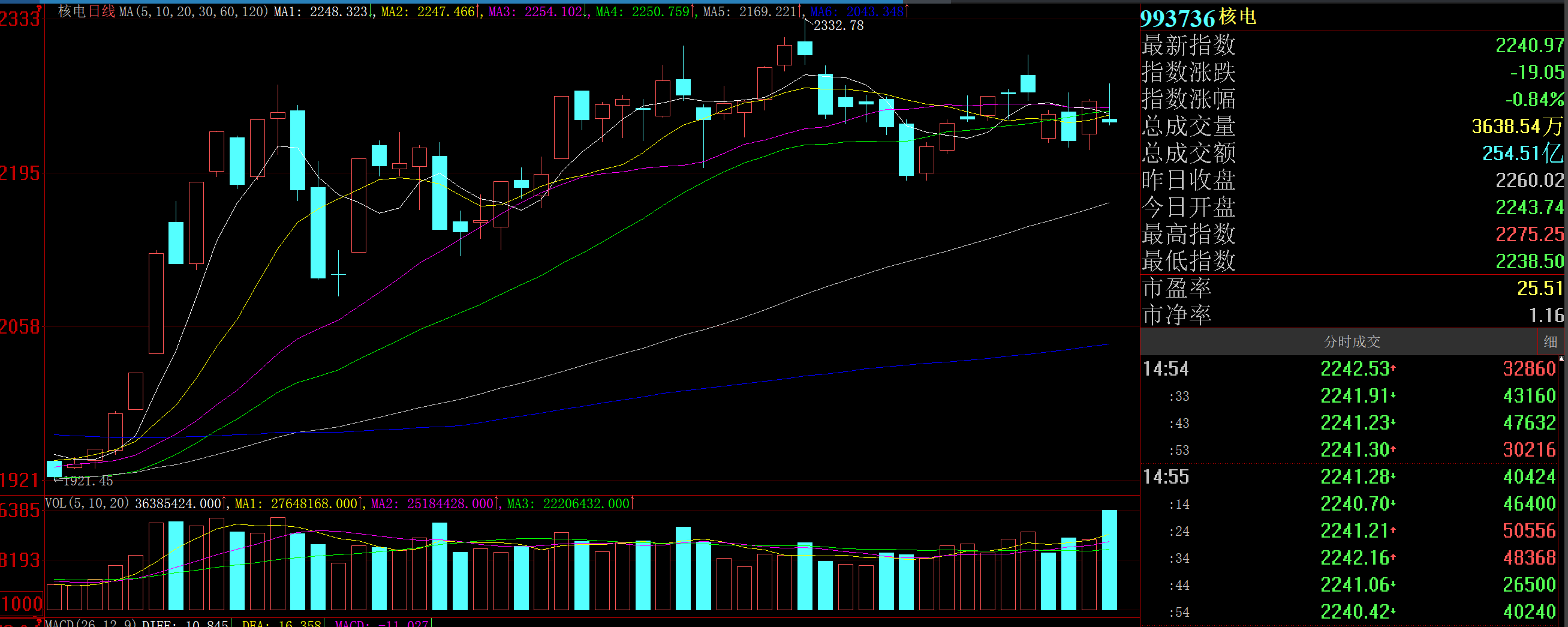
Task: Click the MACD(26,12,9) indicator label
Action: pos(91,623)
